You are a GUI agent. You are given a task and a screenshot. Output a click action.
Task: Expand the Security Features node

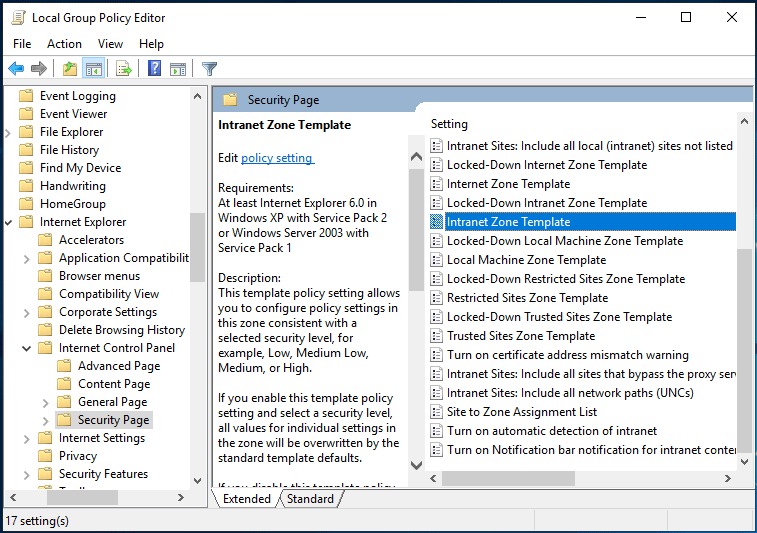27,474
